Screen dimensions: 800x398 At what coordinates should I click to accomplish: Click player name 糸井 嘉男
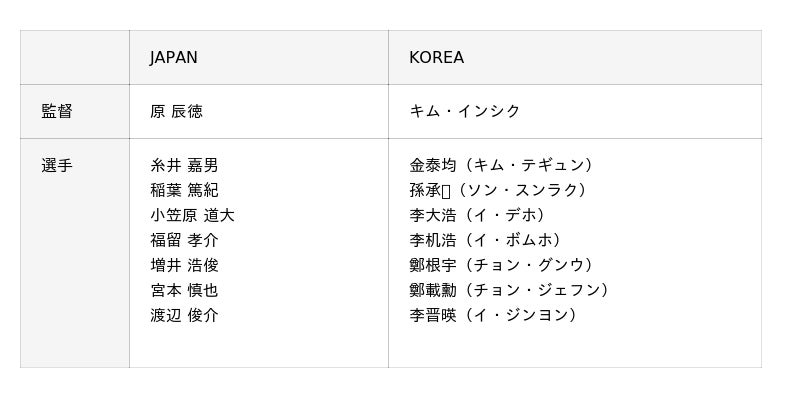tap(184, 165)
